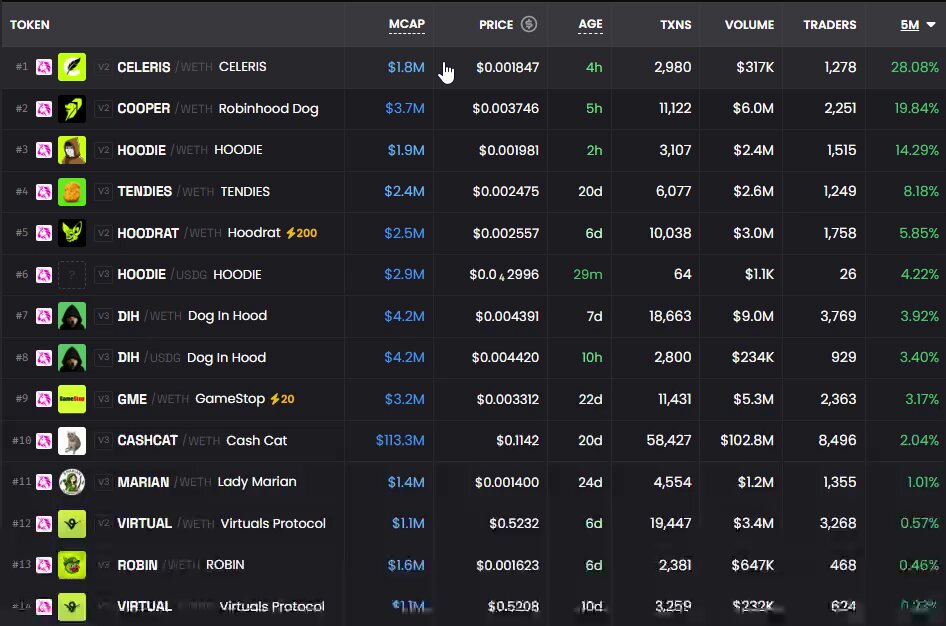This screenshot has height=626, width=946.
Task: Open the ROBIN / WETH pair name
Action: coord(181,565)
